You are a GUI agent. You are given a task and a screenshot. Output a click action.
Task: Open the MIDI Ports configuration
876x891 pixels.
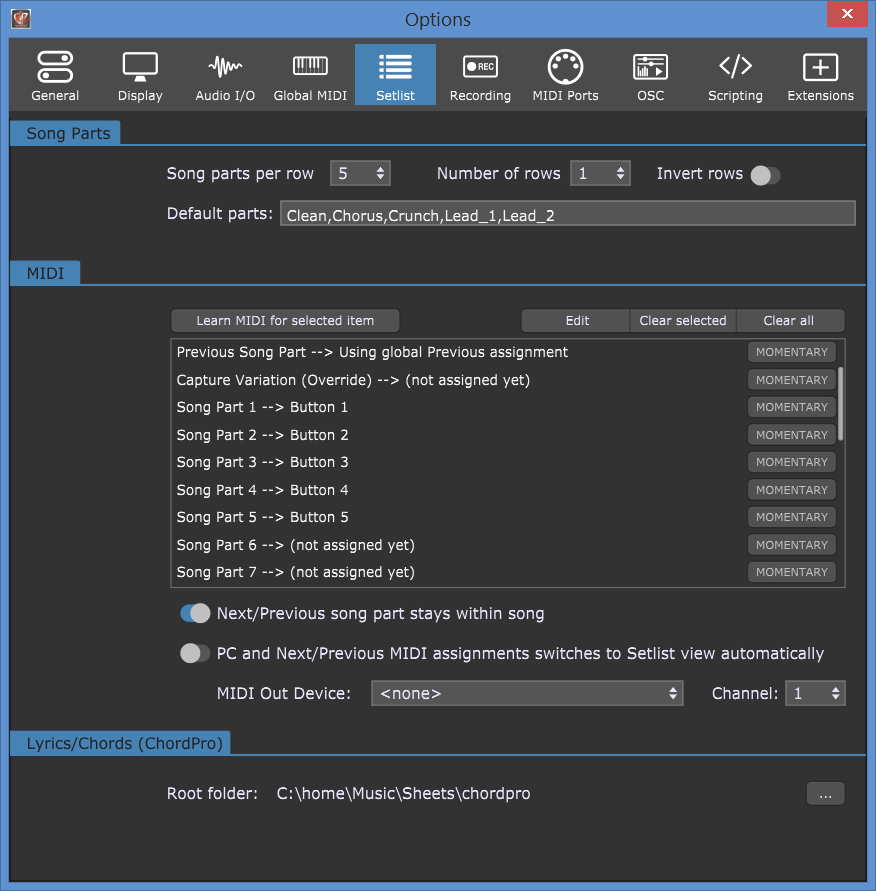coord(565,74)
